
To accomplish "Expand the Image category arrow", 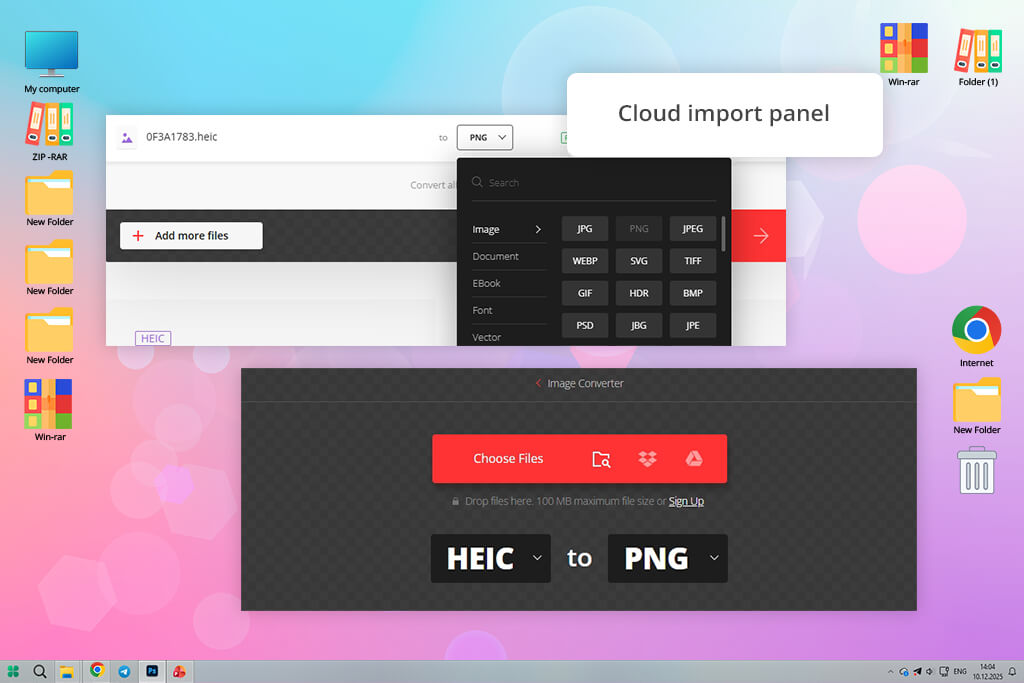I will point(538,229).
